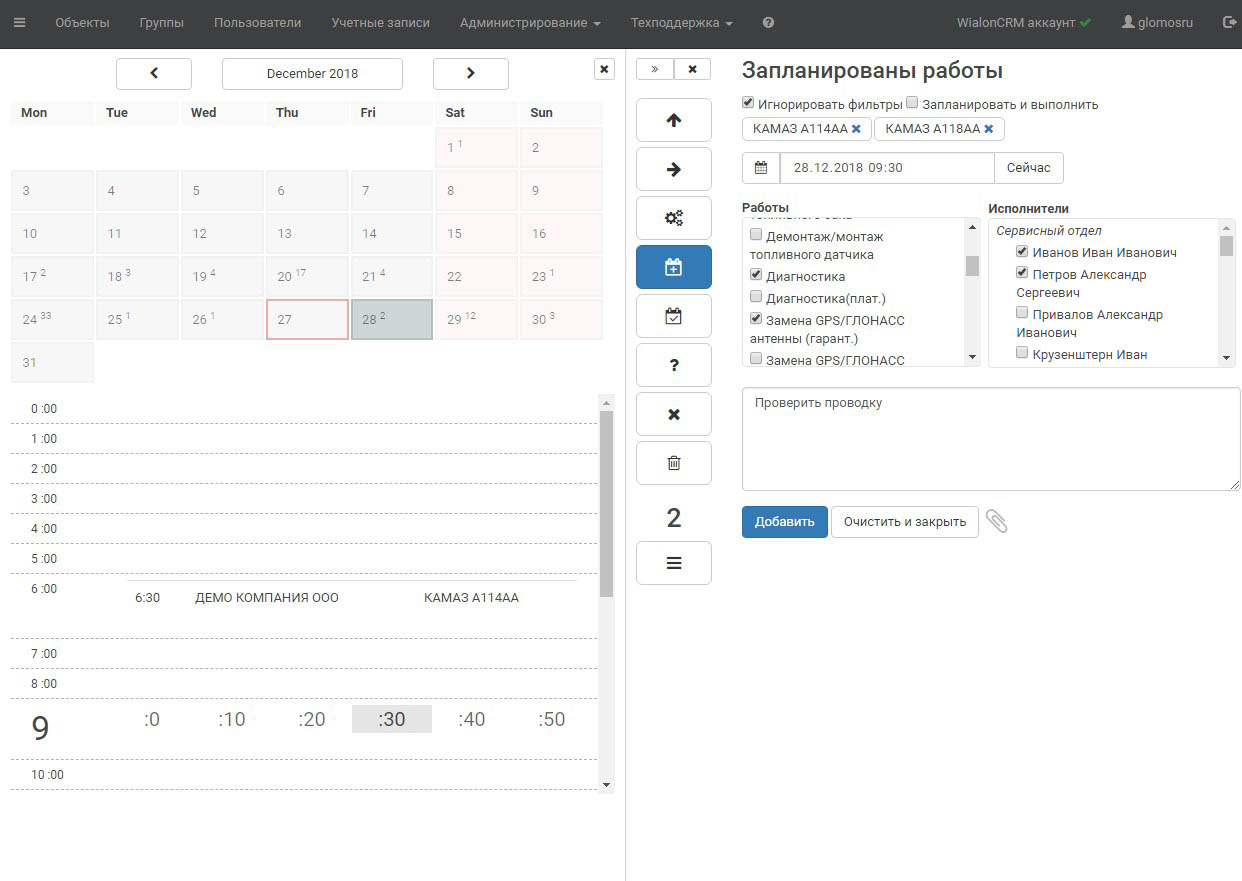Viewport: 1242px width, 881px height.
Task: Open the Учетные записи menu item
Action: (x=380, y=22)
